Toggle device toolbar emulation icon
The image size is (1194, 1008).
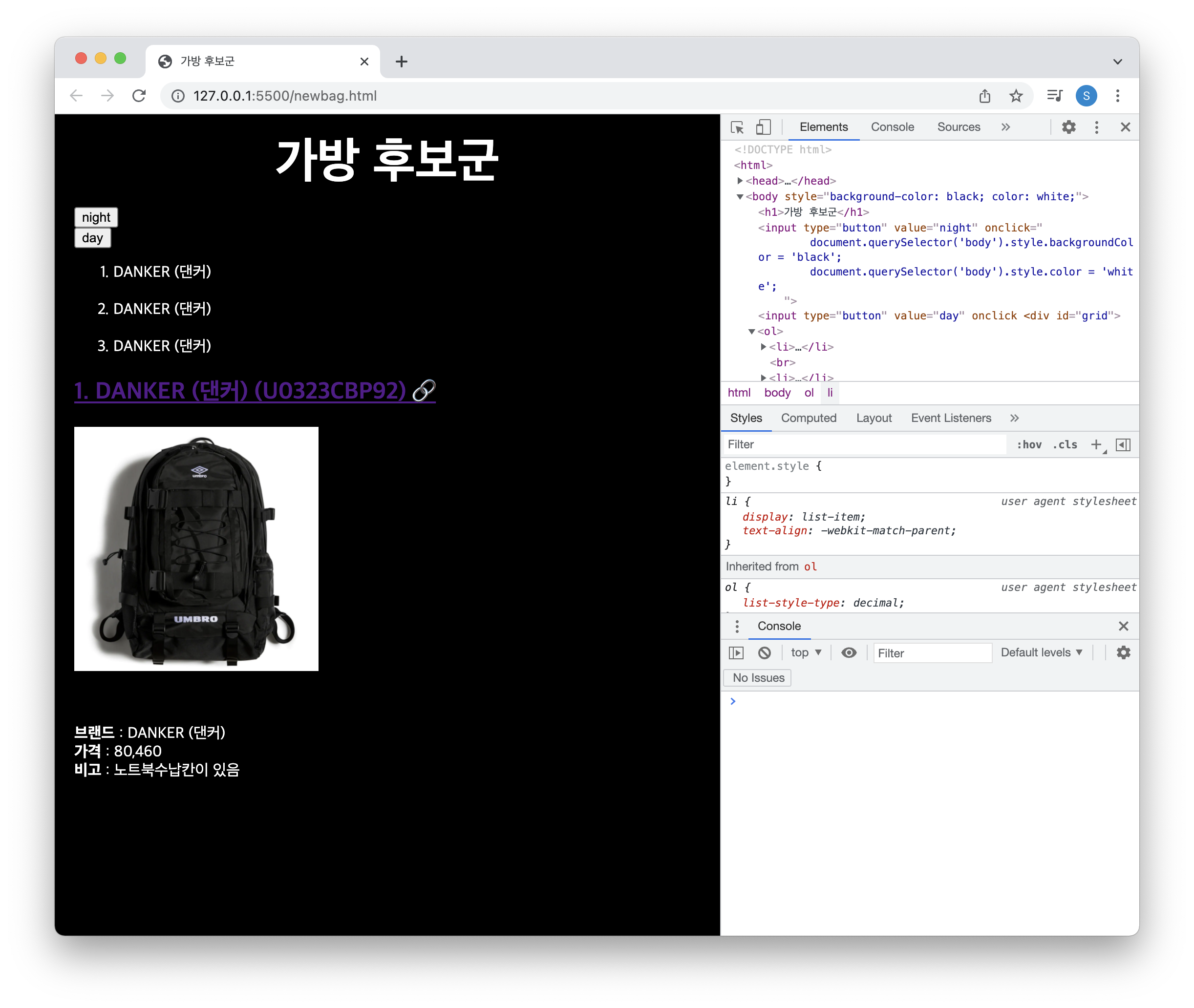pos(763,127)
